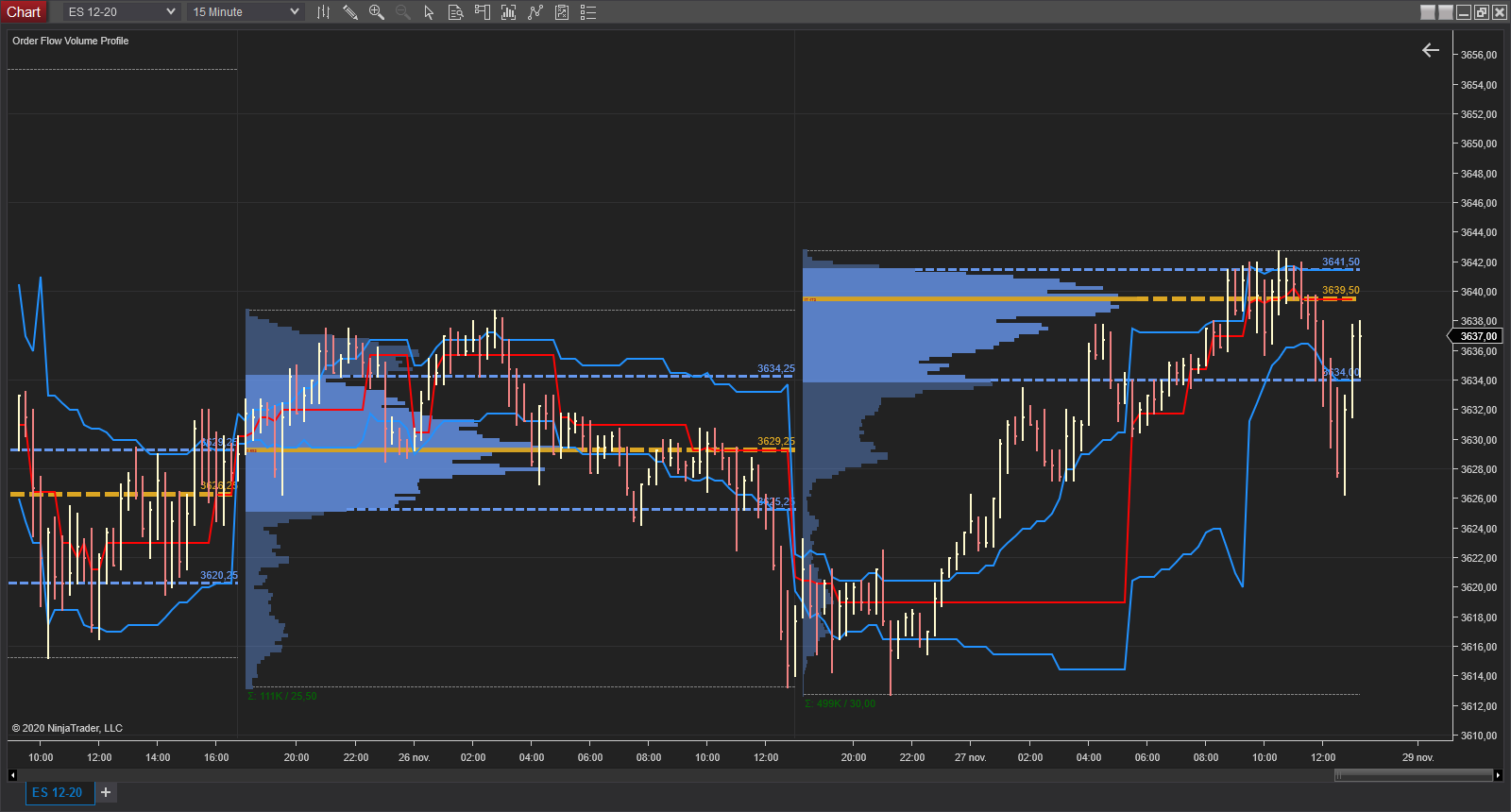Click the 3650,00 price axis label
This screenshot has width=1511, height=812.
tap(1479, 144)
